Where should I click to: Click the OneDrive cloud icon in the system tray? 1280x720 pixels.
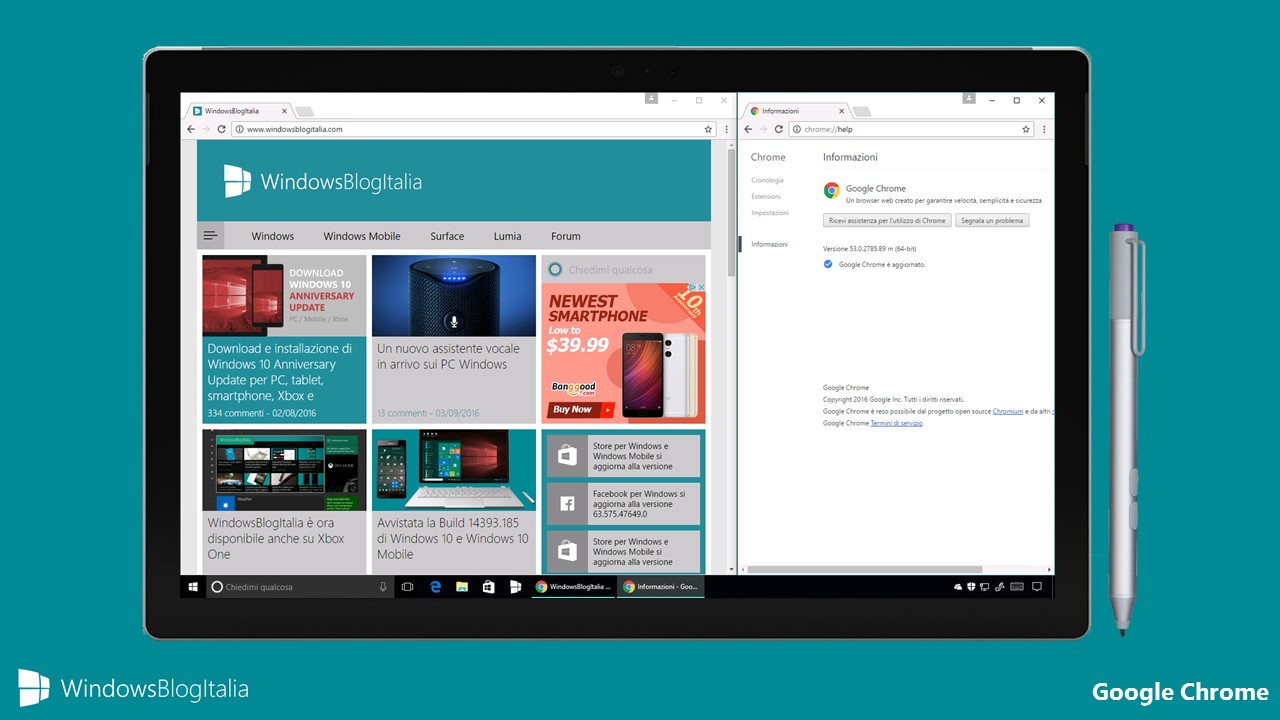click(x=958, y=587)
